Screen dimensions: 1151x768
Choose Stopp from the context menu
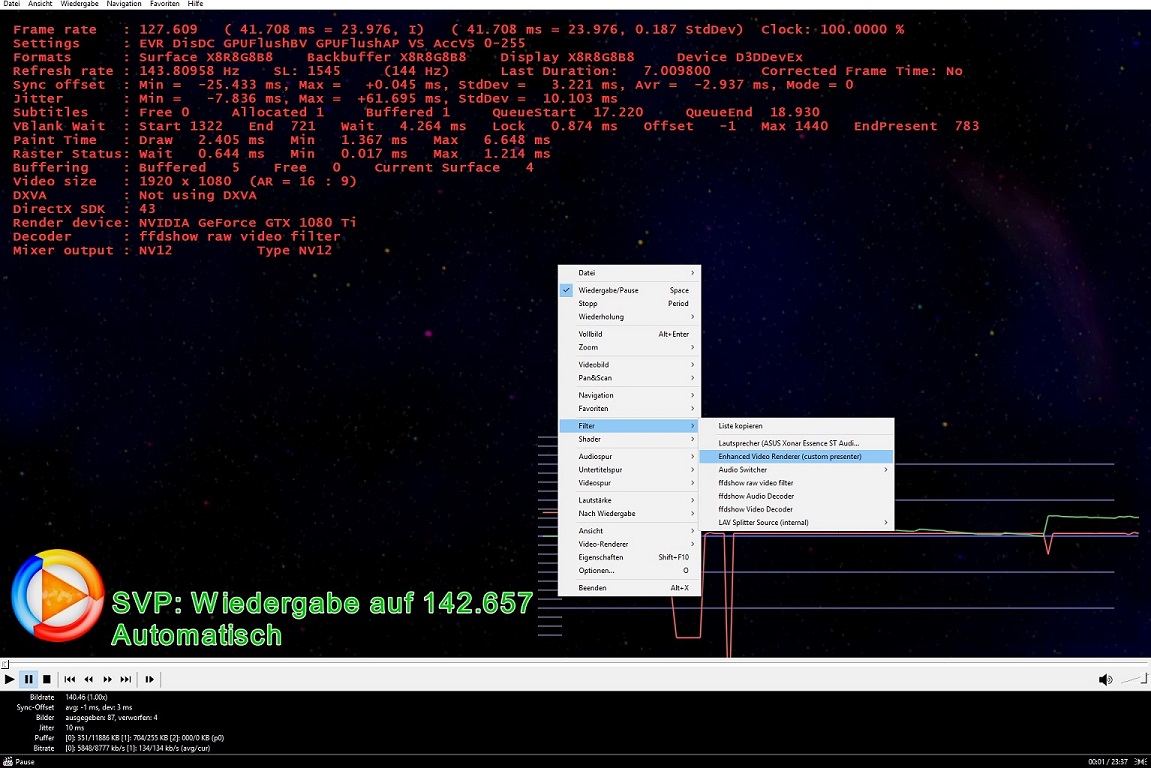[630, 303]
